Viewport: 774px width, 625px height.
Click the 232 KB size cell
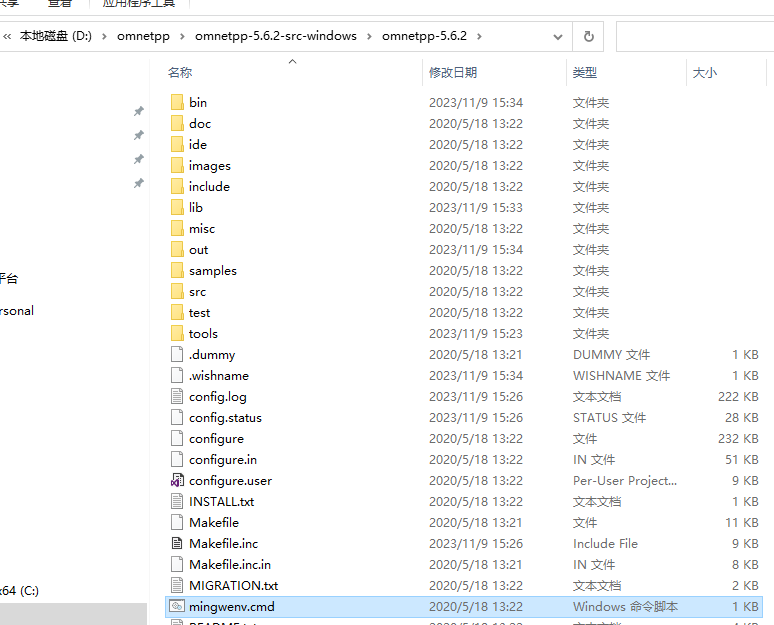coord(738,438)
